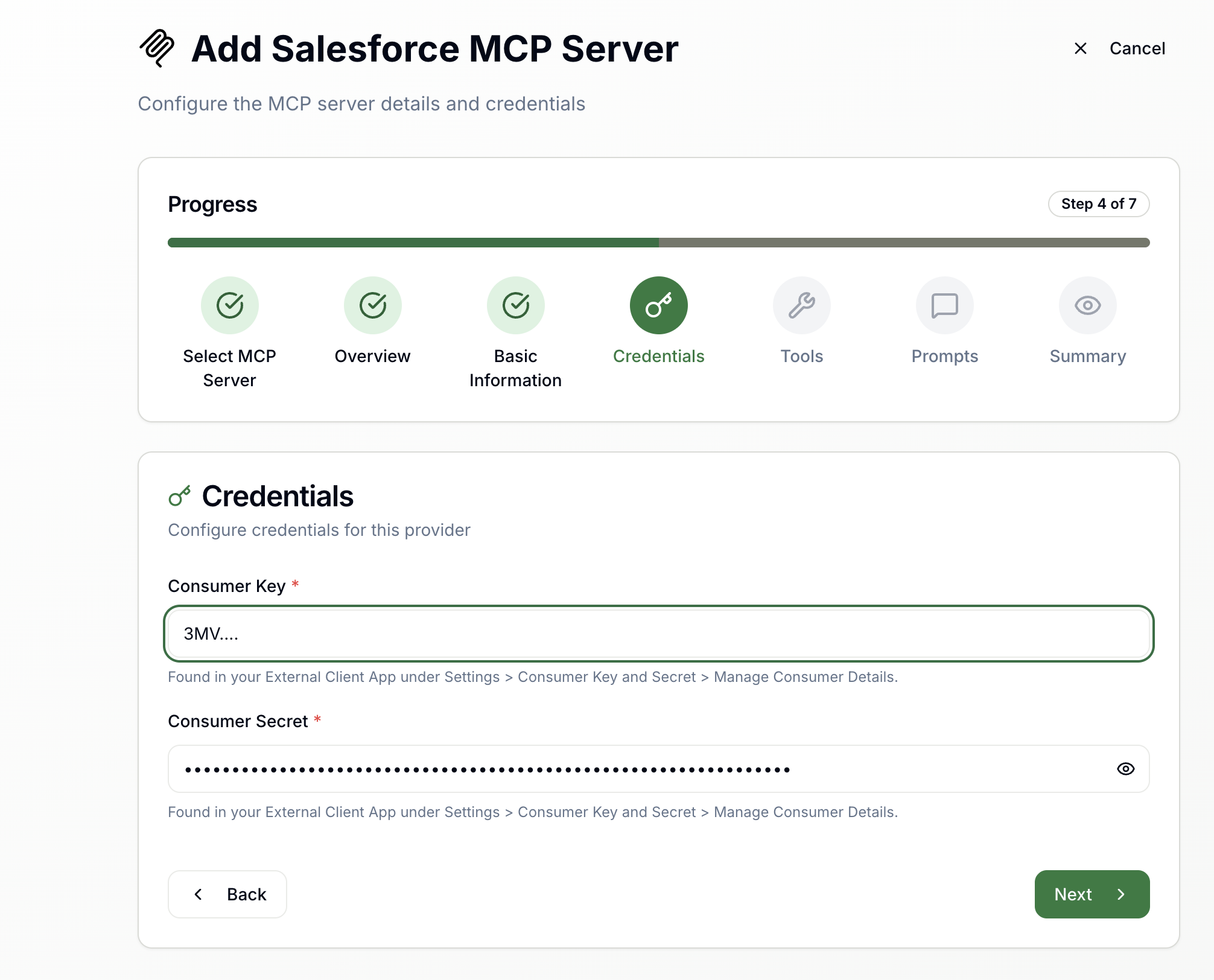Go Back to the previous step

click(227, 894)
